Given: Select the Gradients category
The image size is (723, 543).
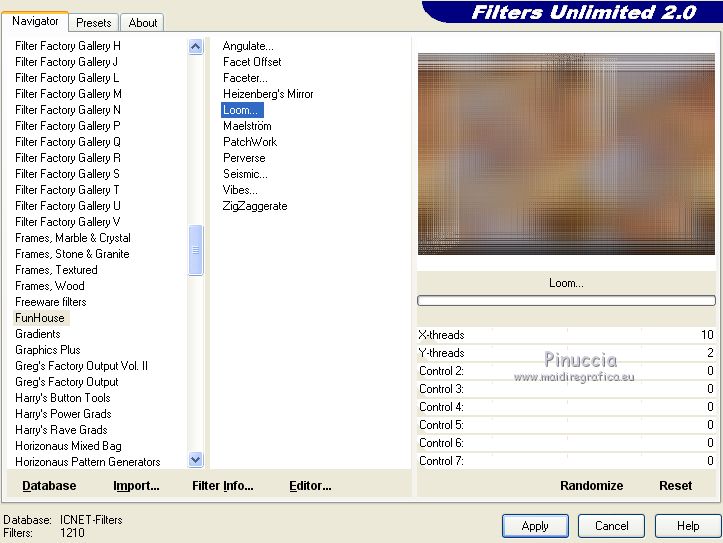Looking at the screenshot, I should pyautogui.click(x=38, y=334).
